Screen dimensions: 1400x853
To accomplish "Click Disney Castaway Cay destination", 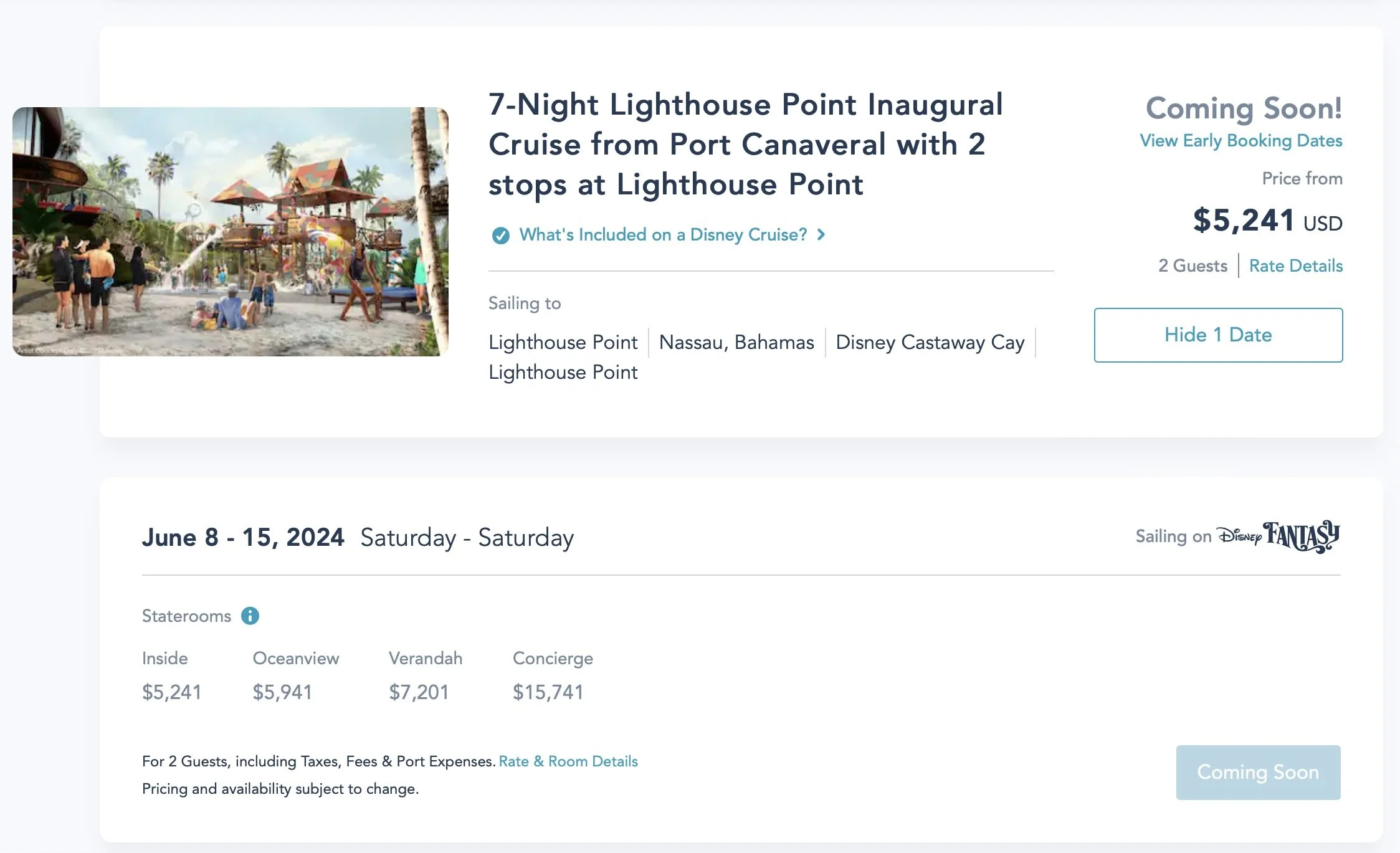I will (930, 343).
